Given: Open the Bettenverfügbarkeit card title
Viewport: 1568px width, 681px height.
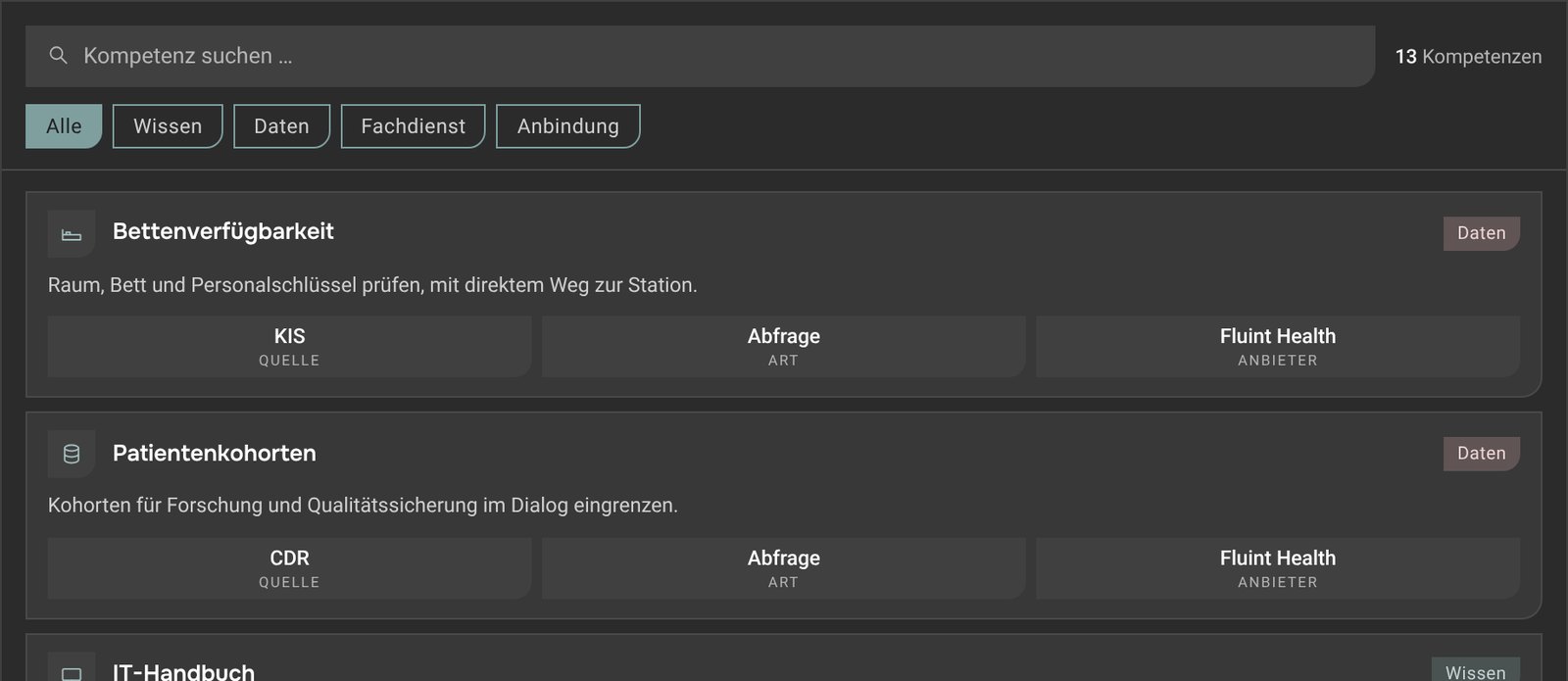Looking at the screenshot, I should pyautogui.click(x=223, y=231).
